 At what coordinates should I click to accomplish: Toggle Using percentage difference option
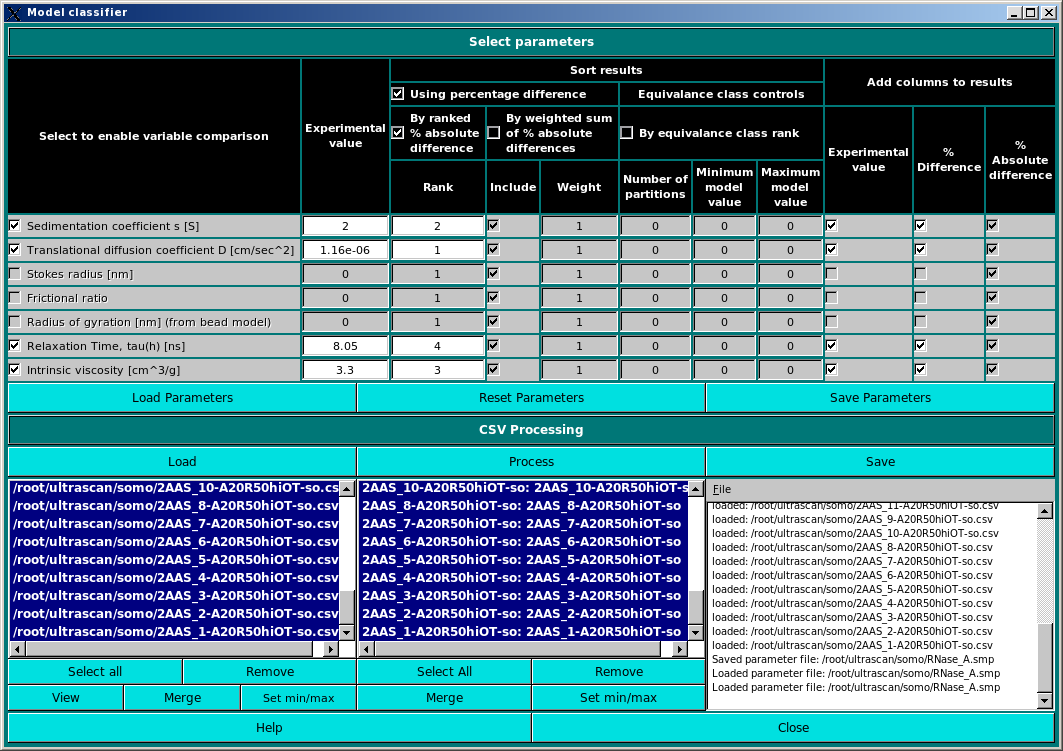pyautogui.click(x=397, y=94)
